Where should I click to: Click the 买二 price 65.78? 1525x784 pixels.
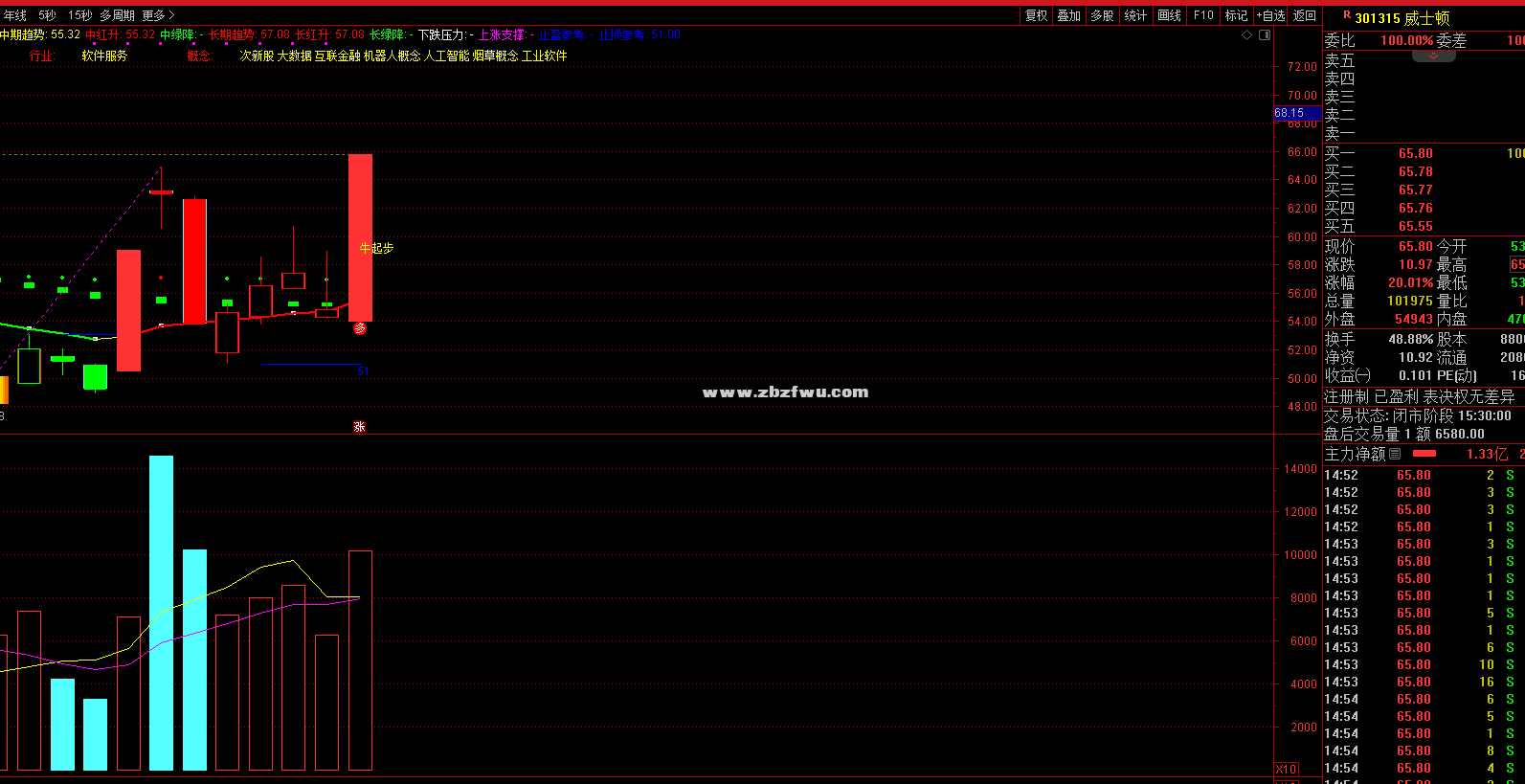point(1415,172)
